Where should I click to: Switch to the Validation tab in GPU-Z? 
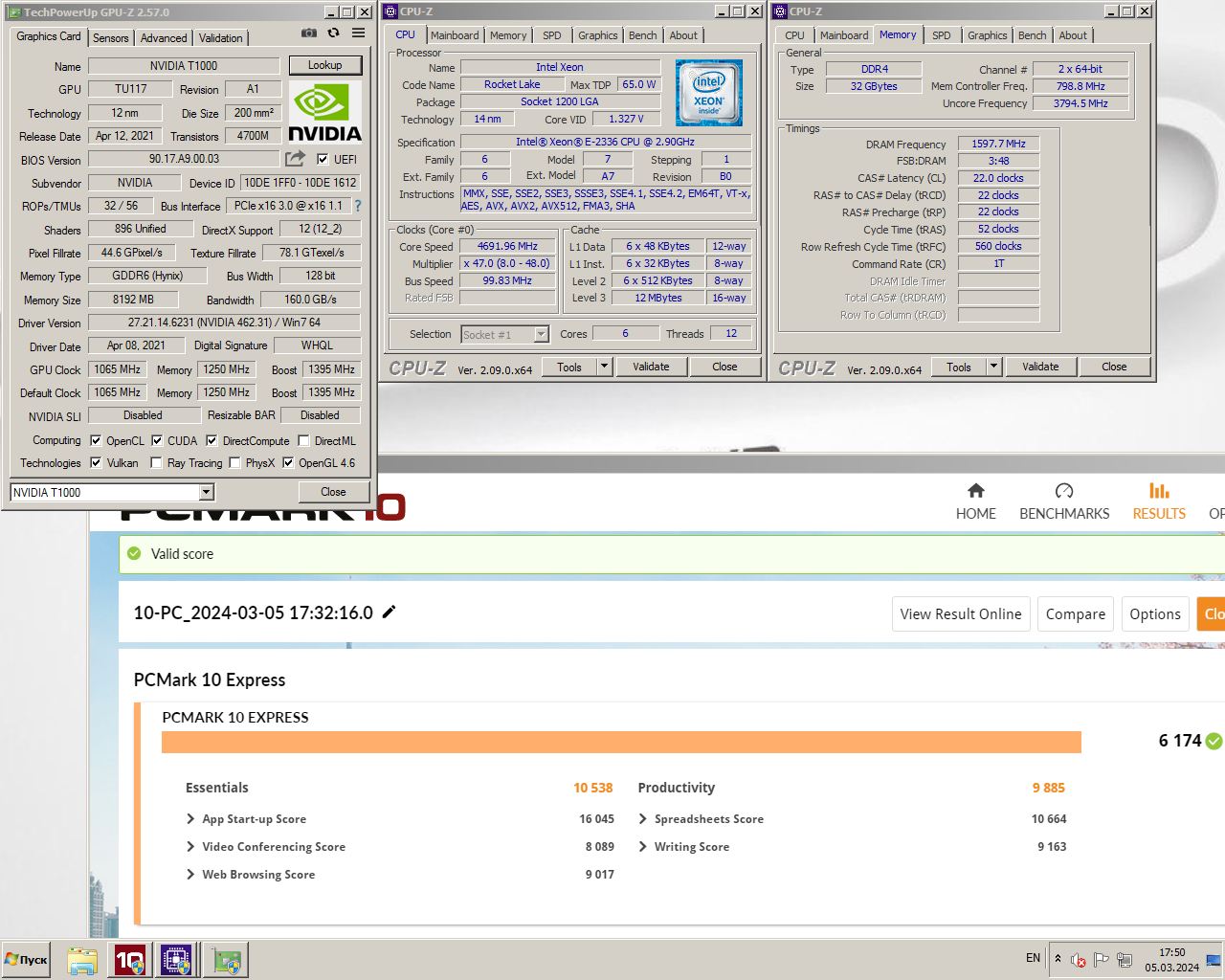(x=221, y=38)
